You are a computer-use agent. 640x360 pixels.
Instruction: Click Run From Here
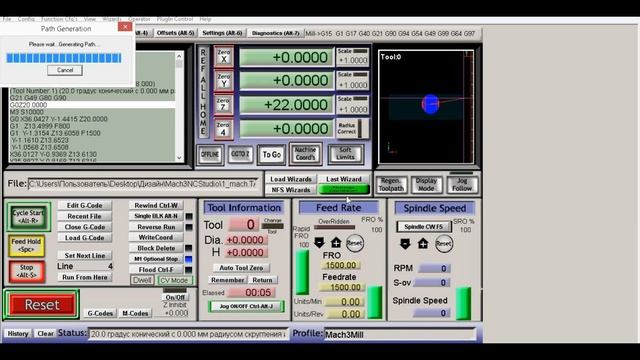click(84, 277)
